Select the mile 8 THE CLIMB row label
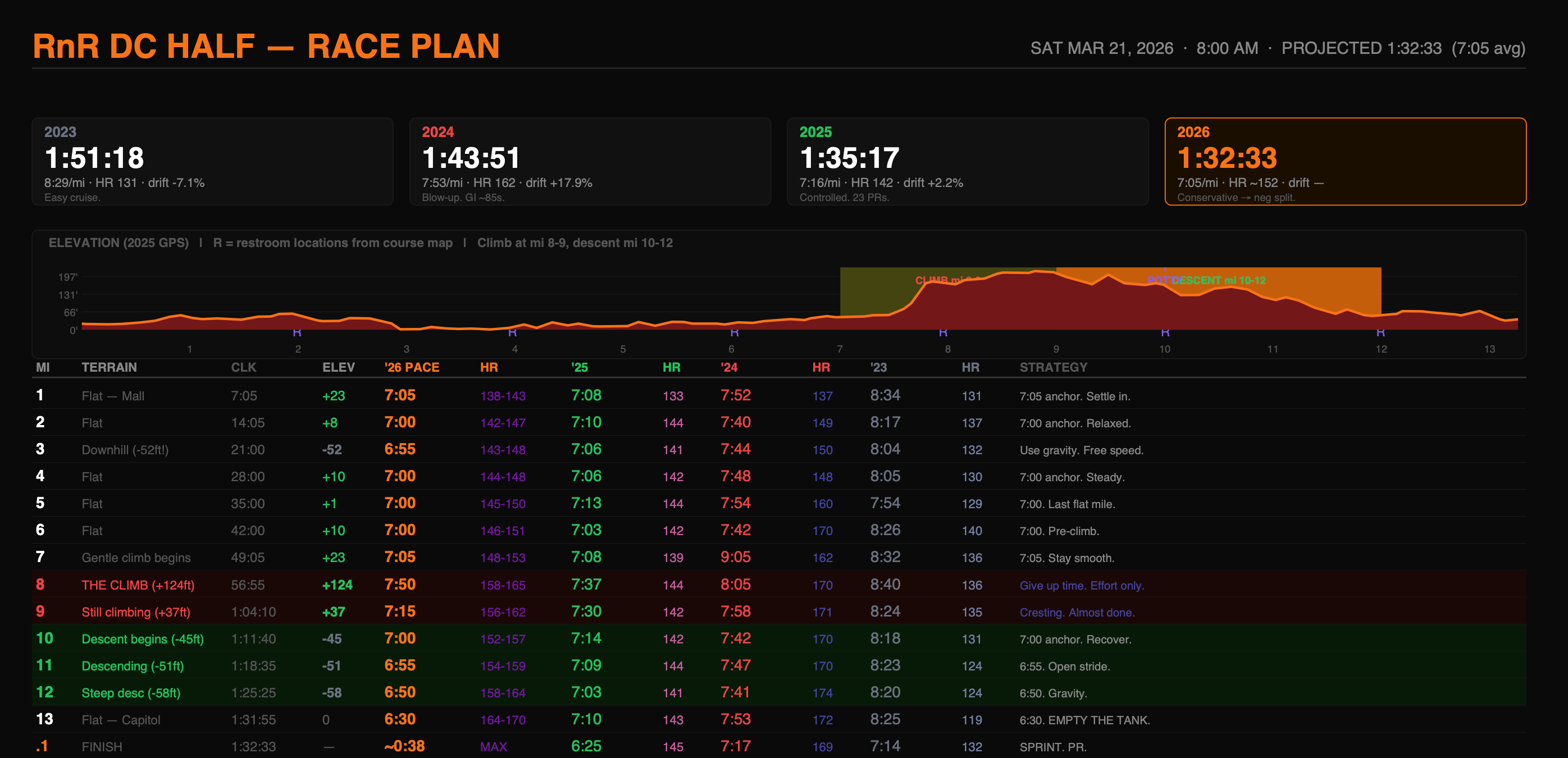The width and height of the screenshot is (1568, 758). click(138, 585)
